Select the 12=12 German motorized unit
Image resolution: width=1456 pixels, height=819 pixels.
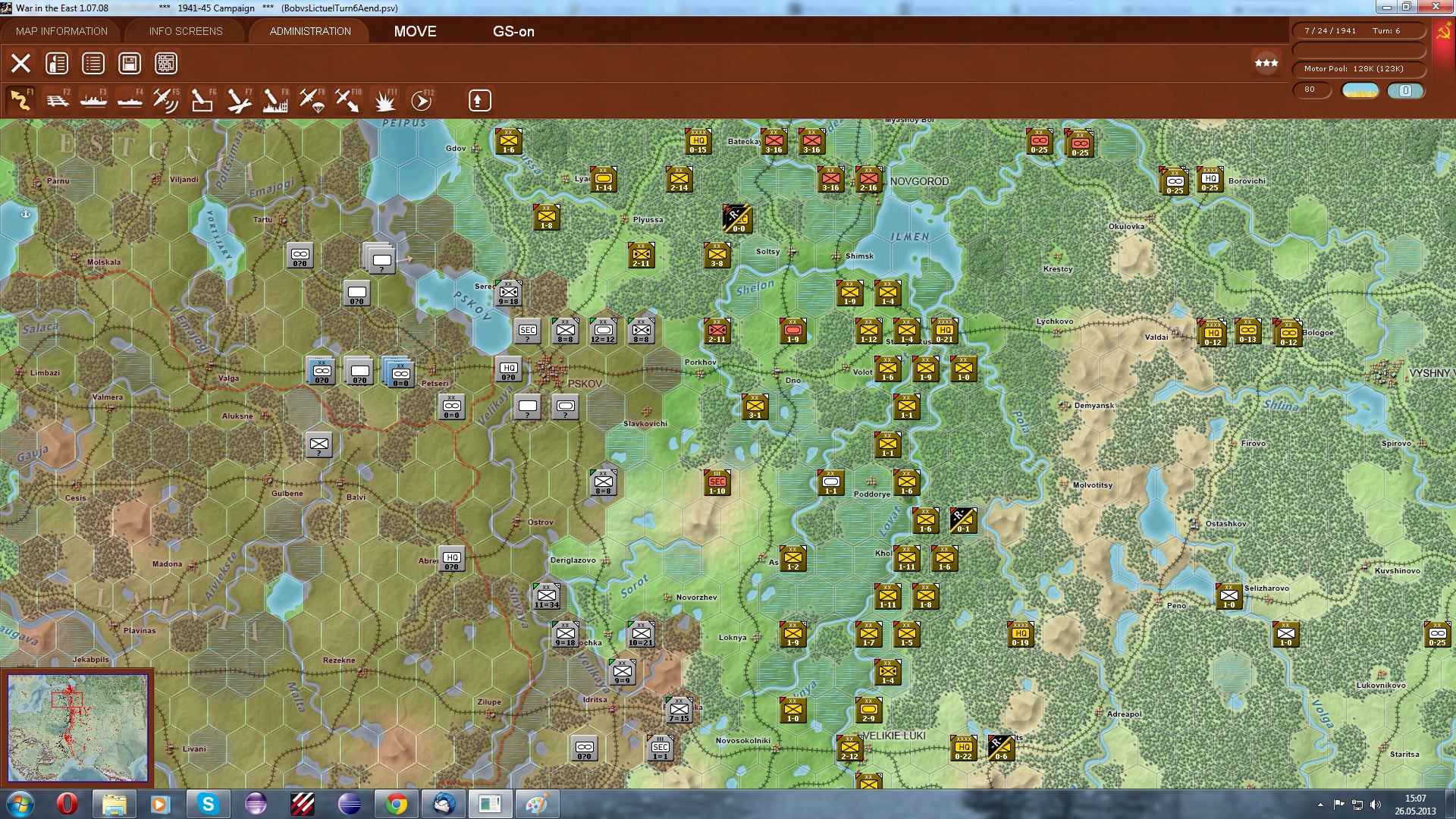(603, 331)
